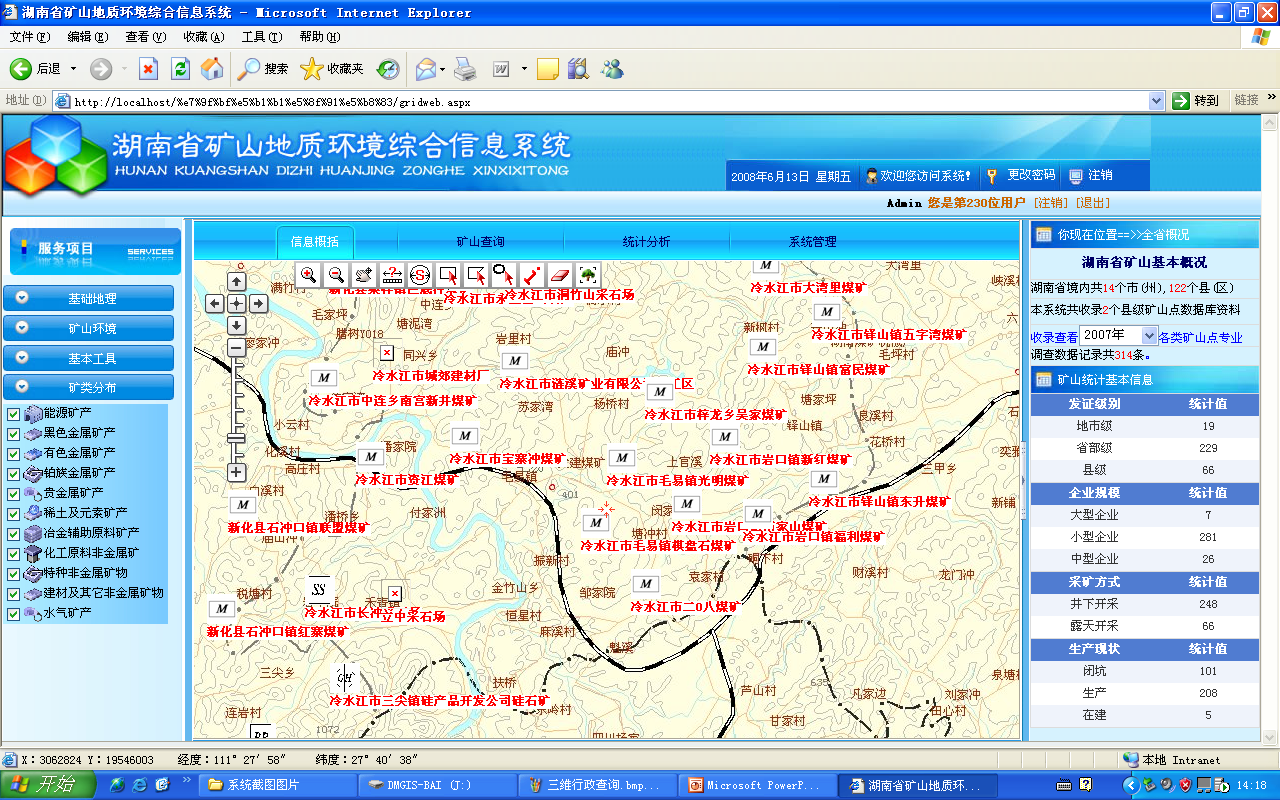
Task: Disable the 水气矿产 layer checkbox
Action: tap(13, 613)
